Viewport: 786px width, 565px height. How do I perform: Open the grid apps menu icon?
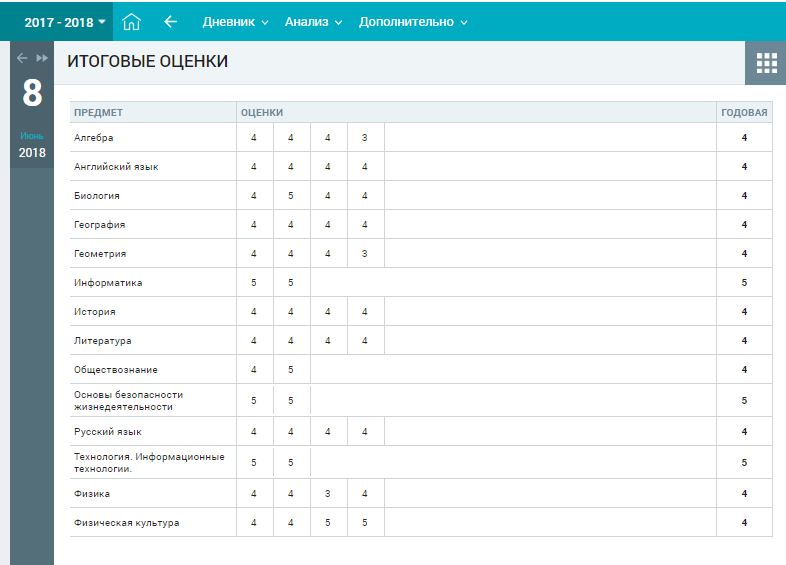766,63
